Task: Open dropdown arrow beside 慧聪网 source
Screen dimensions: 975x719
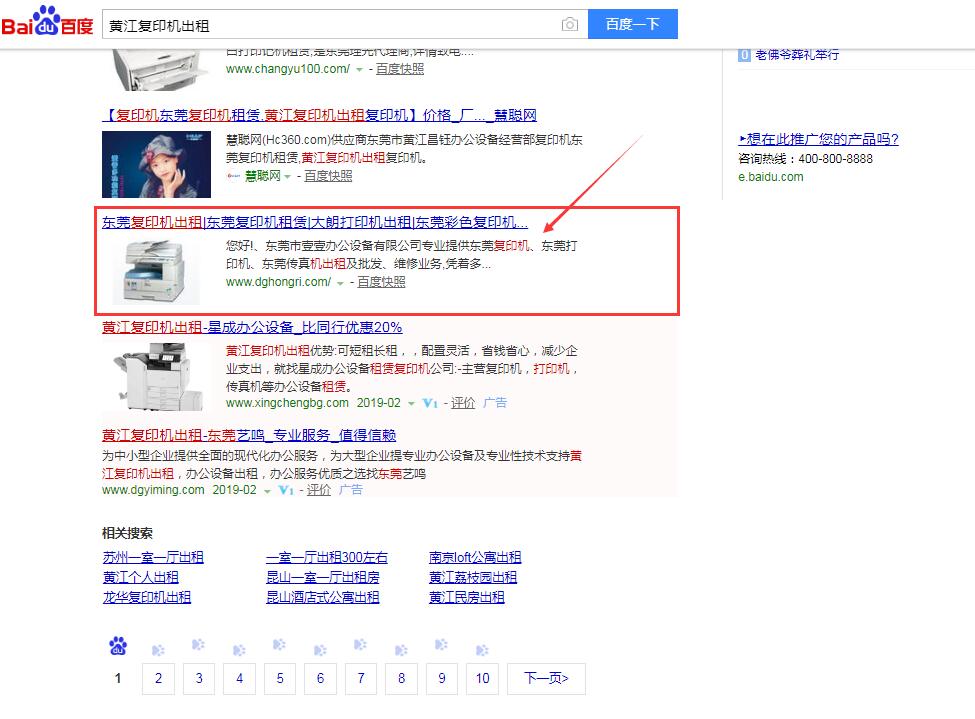Action: 287,176
